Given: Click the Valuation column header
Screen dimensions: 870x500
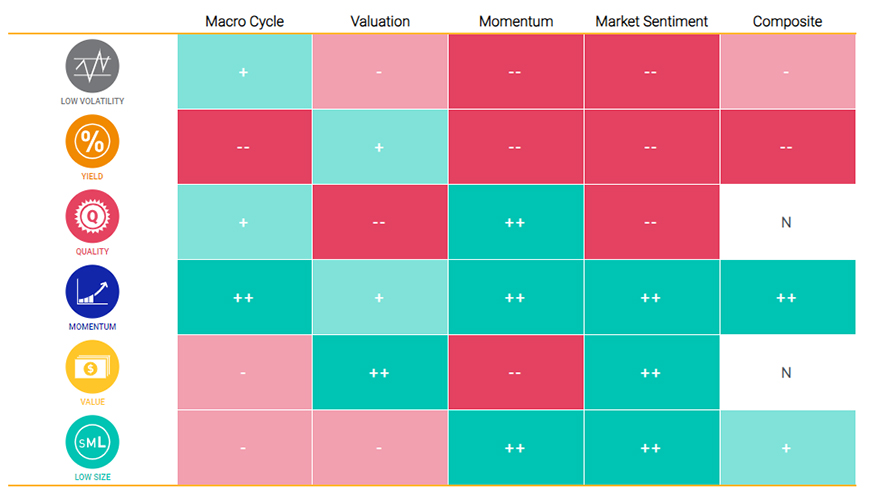Looking at the screenshot, I should [379, 20].
